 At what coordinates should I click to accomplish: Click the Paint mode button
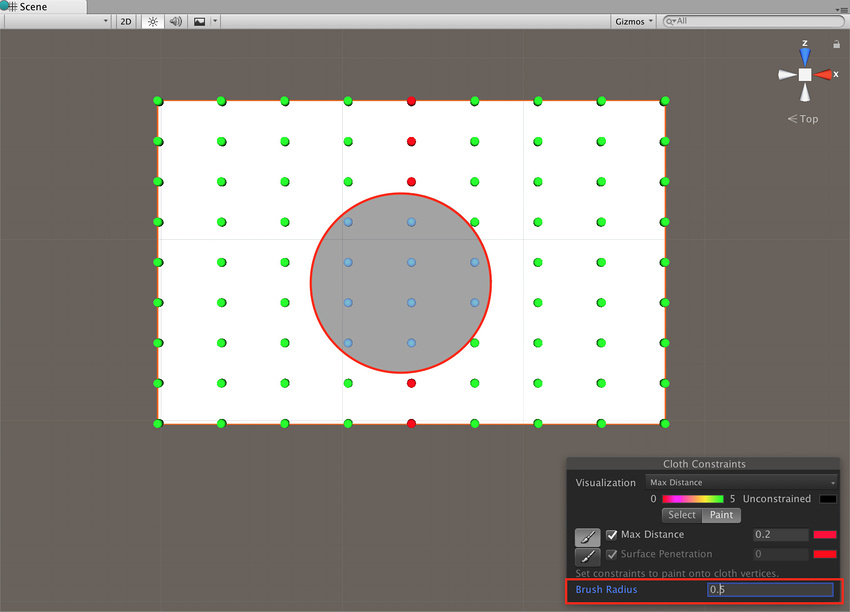(721, 515)
